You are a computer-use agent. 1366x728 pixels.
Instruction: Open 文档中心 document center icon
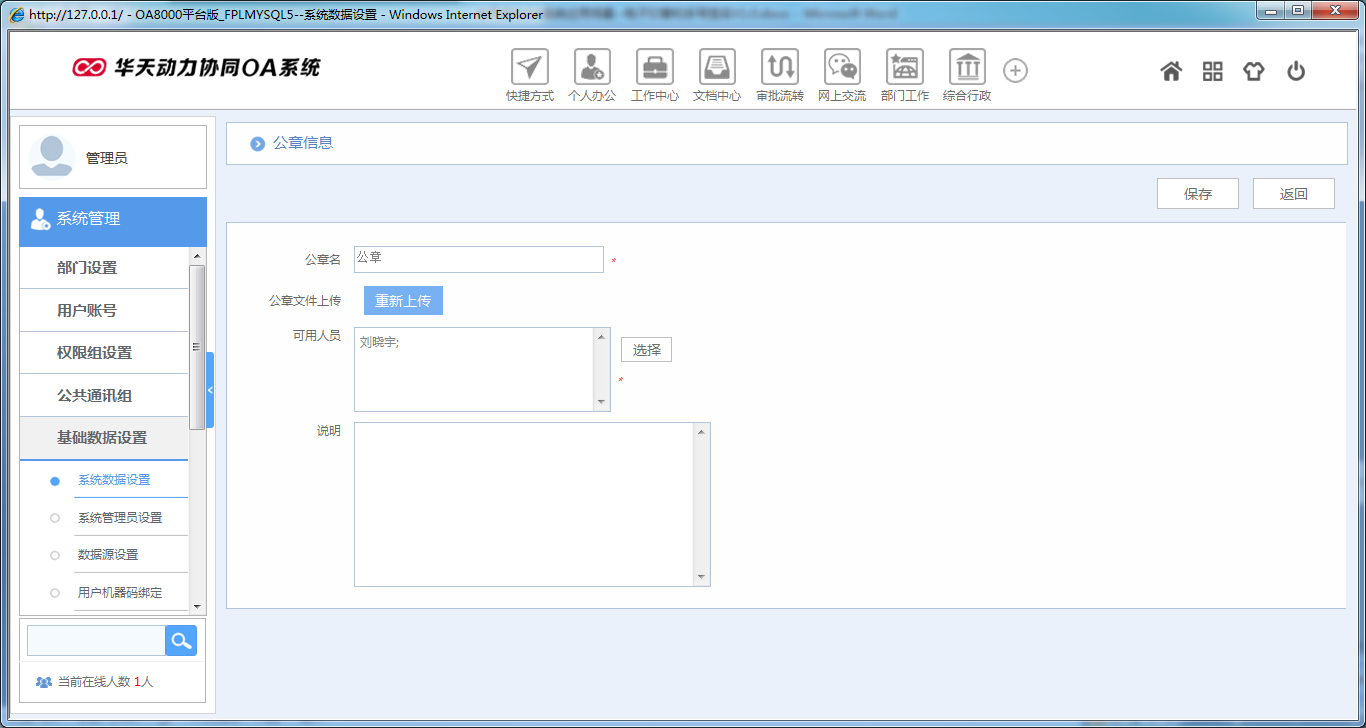coord(717,68)
